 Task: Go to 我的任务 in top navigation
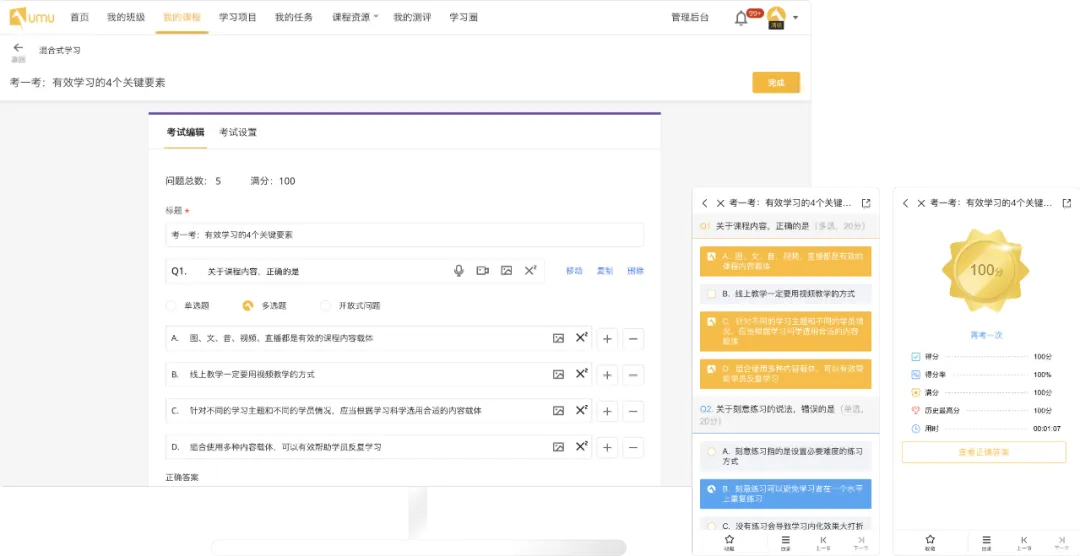click(x=294, y=18)
